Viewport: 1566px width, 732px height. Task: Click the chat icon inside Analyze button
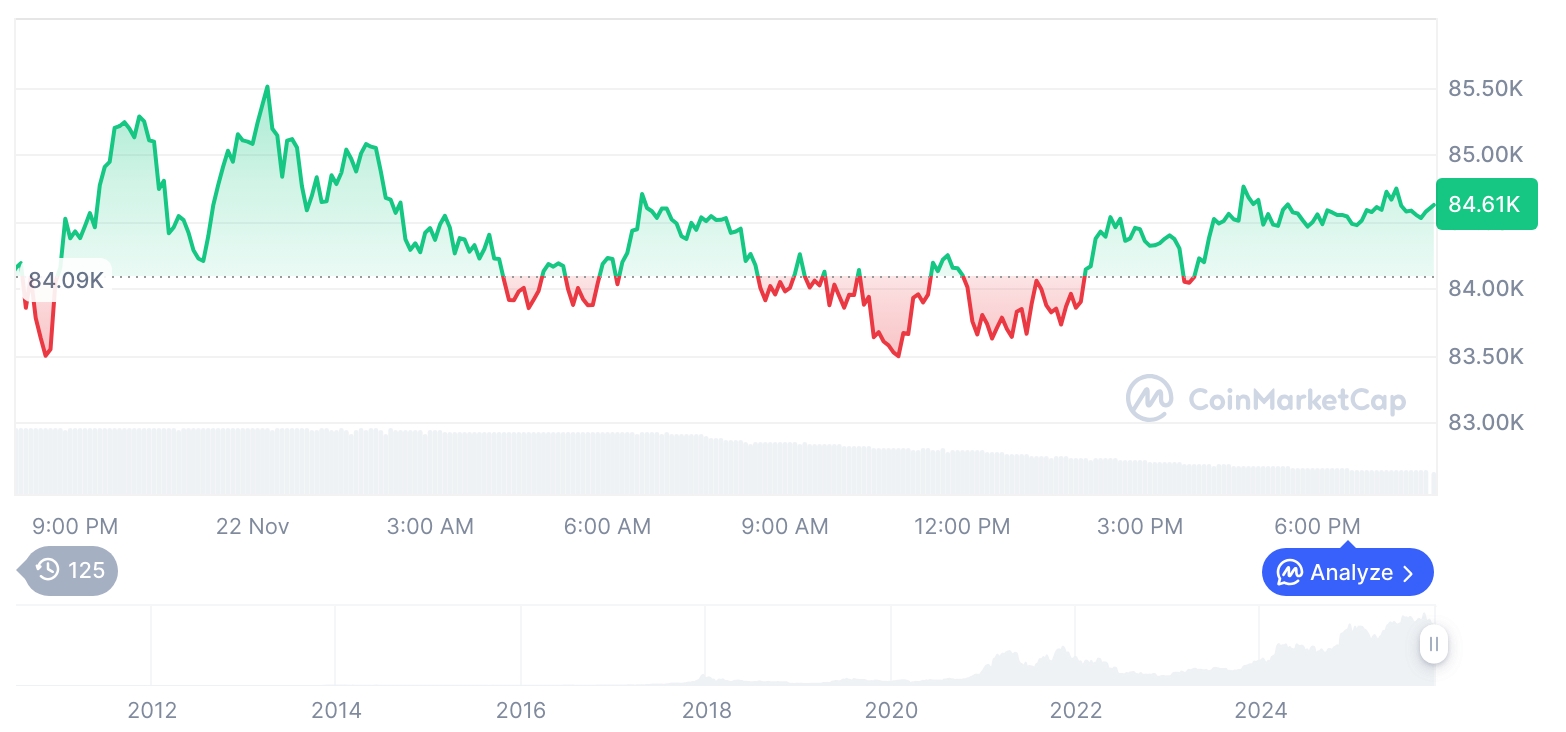click(x=1290, y=573)
